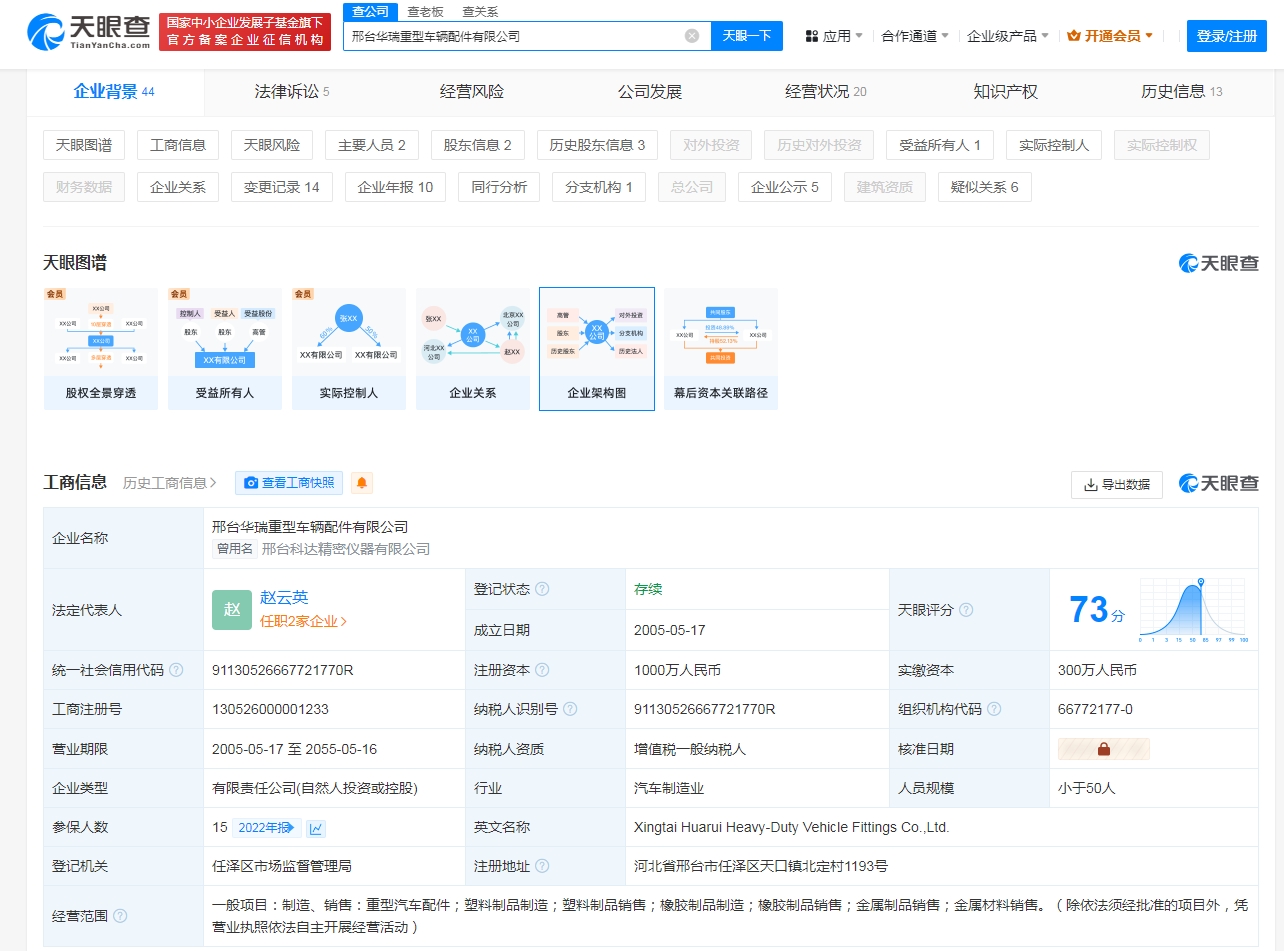Screen dimensions: 1284x951
Task: Select the 查老板 search tab
Action: click(425, 12)
